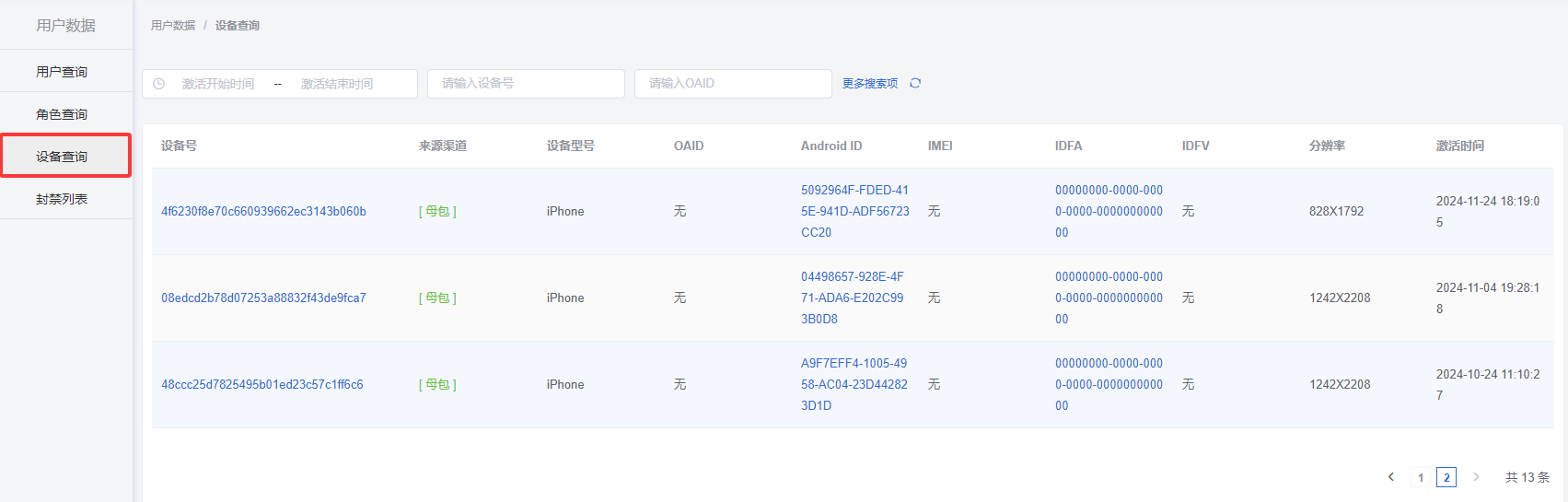1568x502 pixels.
Task: Click Android ID column header
Action: 831,146
